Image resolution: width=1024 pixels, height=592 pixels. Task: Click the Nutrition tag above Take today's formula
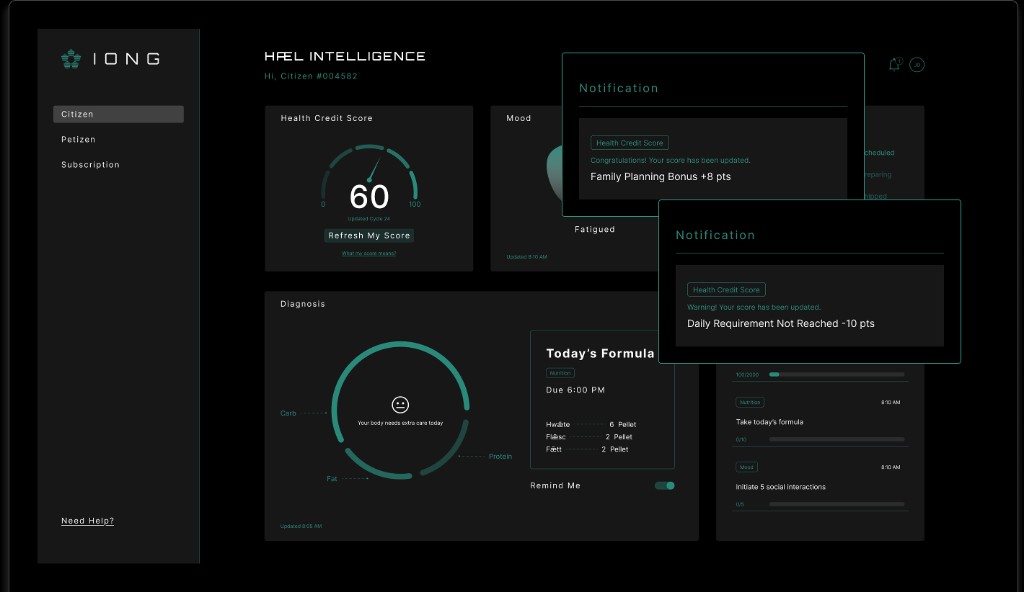[750, 403]
